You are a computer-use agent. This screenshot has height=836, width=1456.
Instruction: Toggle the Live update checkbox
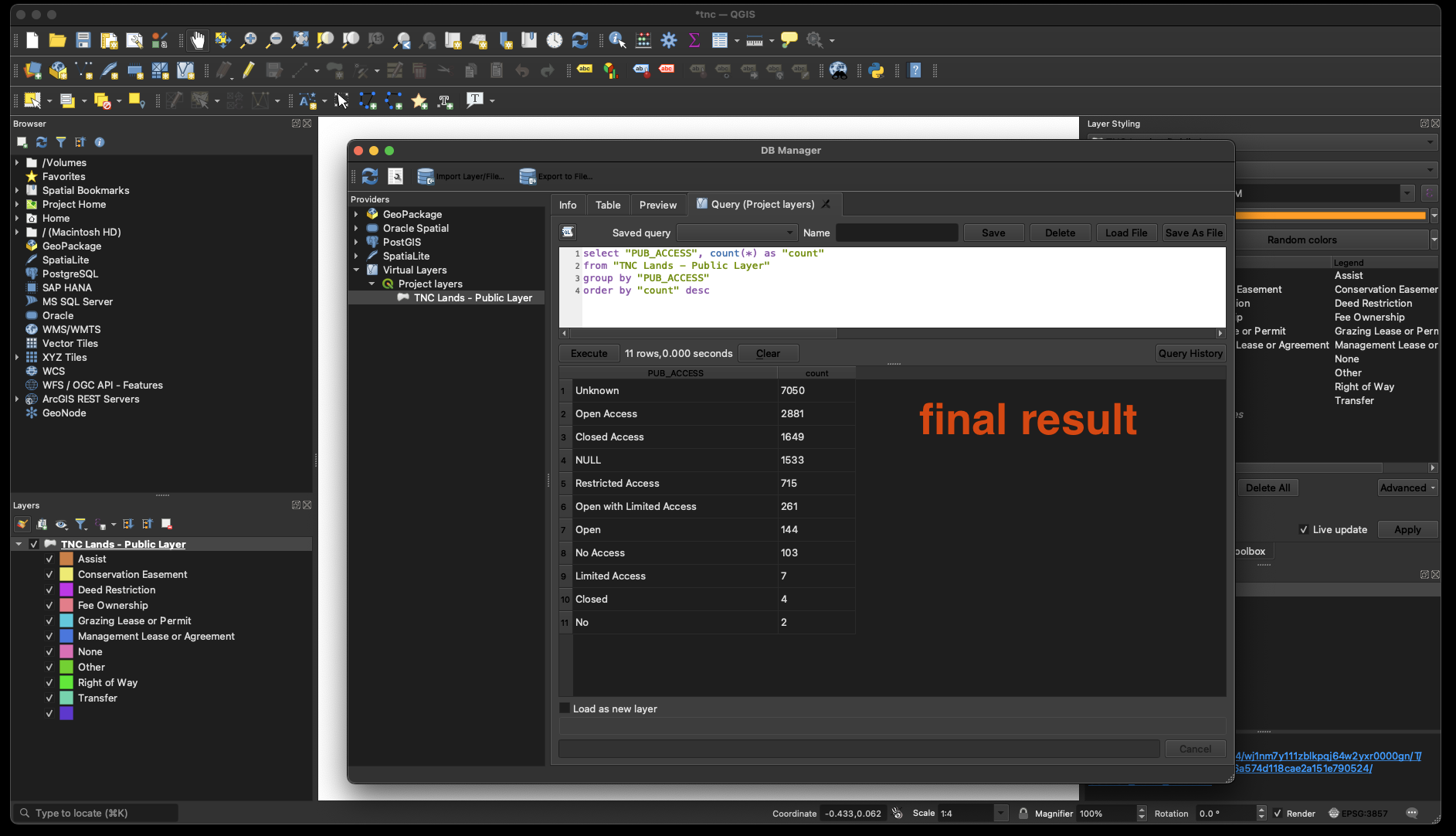coord(1304,529)
